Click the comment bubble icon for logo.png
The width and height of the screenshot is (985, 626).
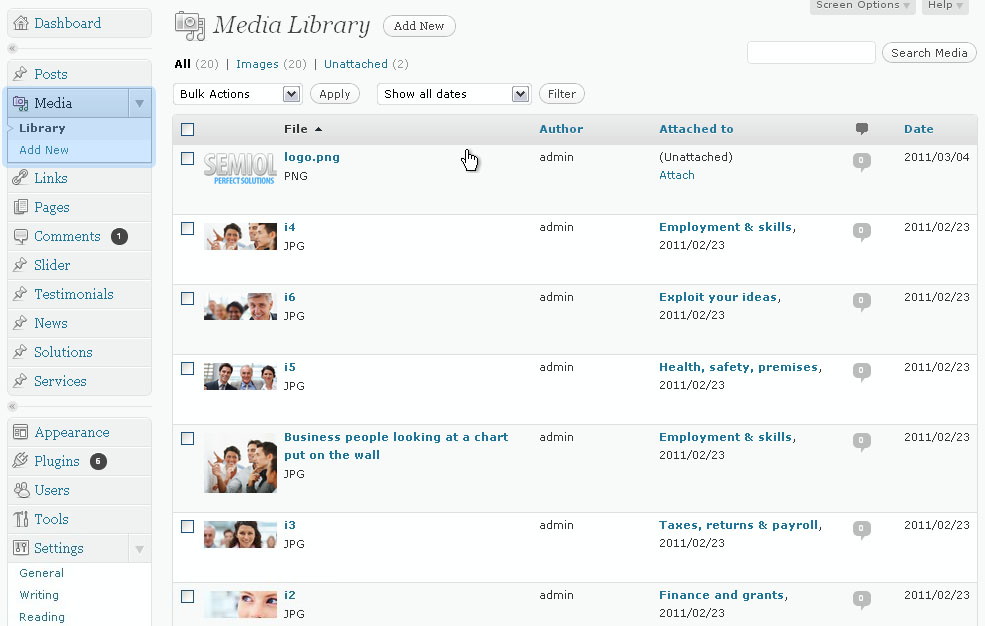[861, 161]
